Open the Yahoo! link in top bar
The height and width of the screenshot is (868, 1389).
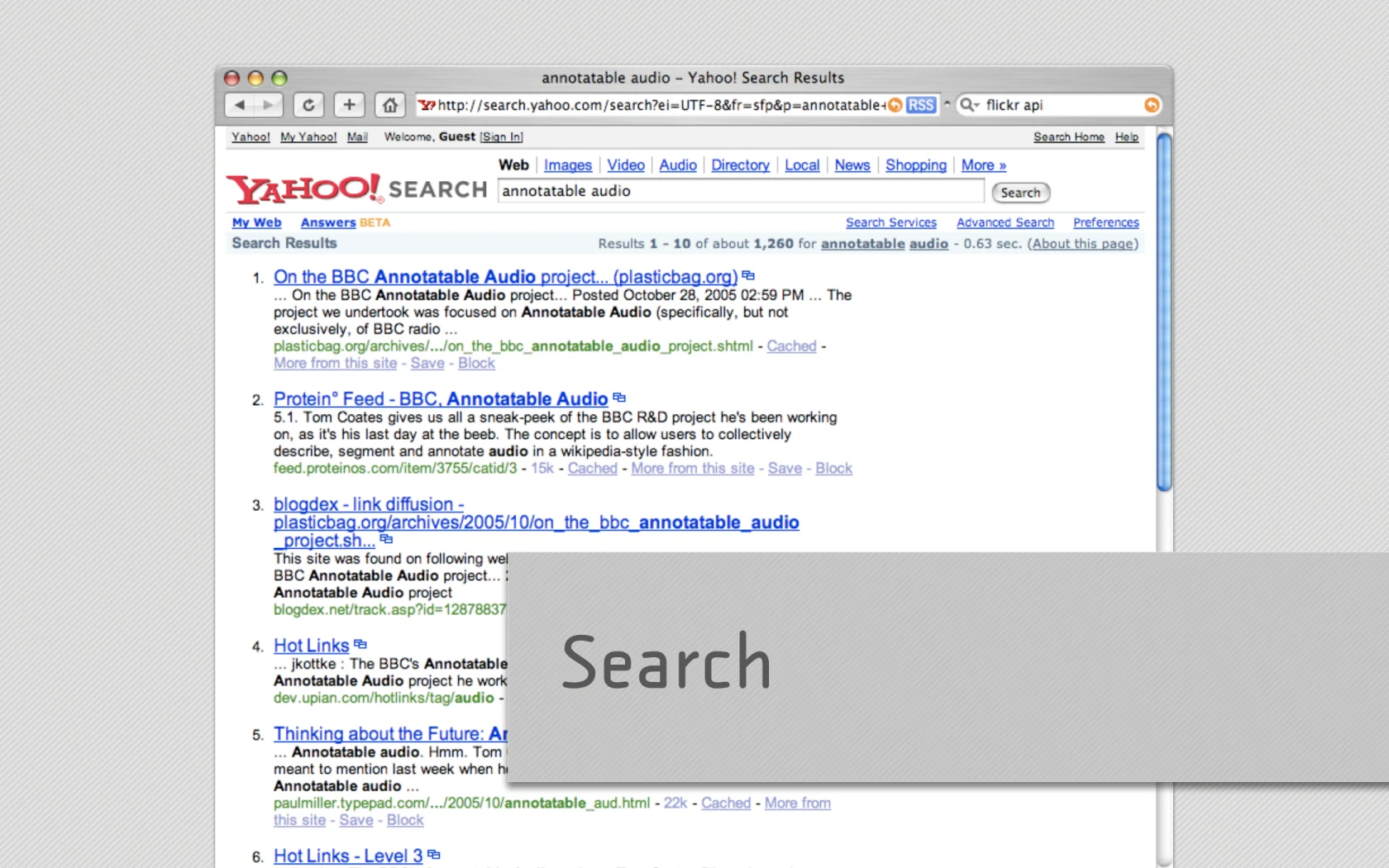point(251,137)
